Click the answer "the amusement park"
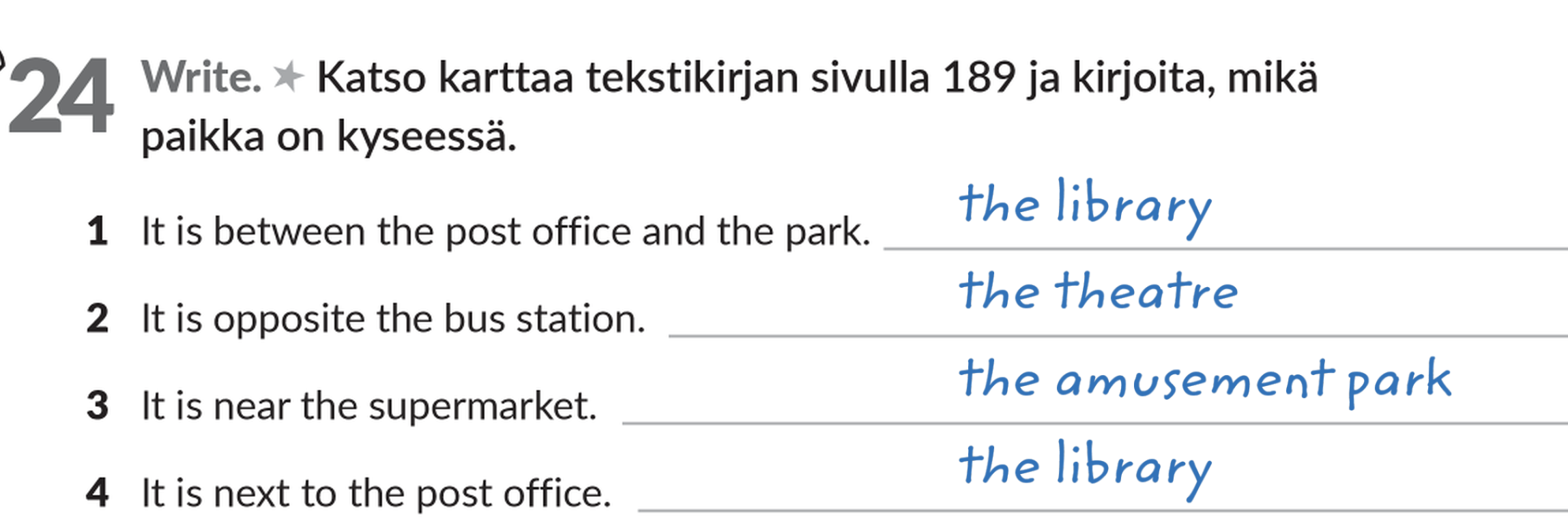 click(x=1204, y=380)
